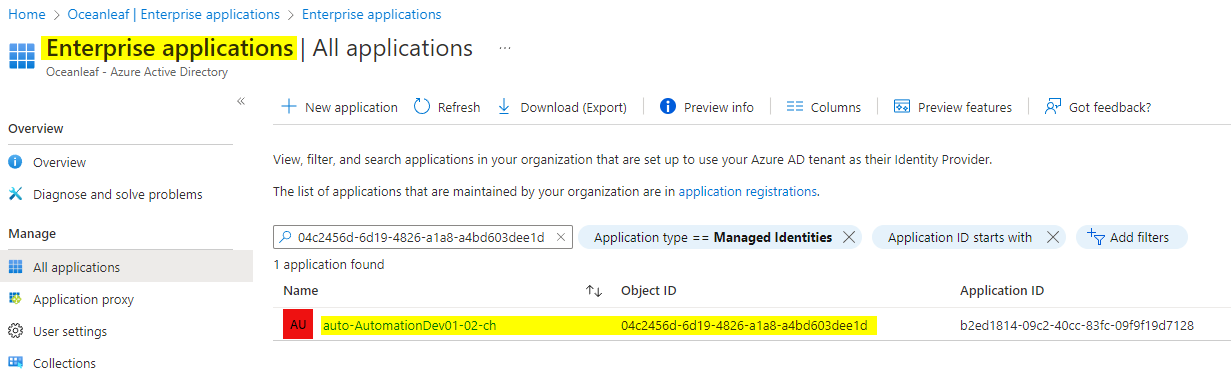Remove the Application type filter
The height and width of the screenshot is (380, 1231).
(849, 237)
